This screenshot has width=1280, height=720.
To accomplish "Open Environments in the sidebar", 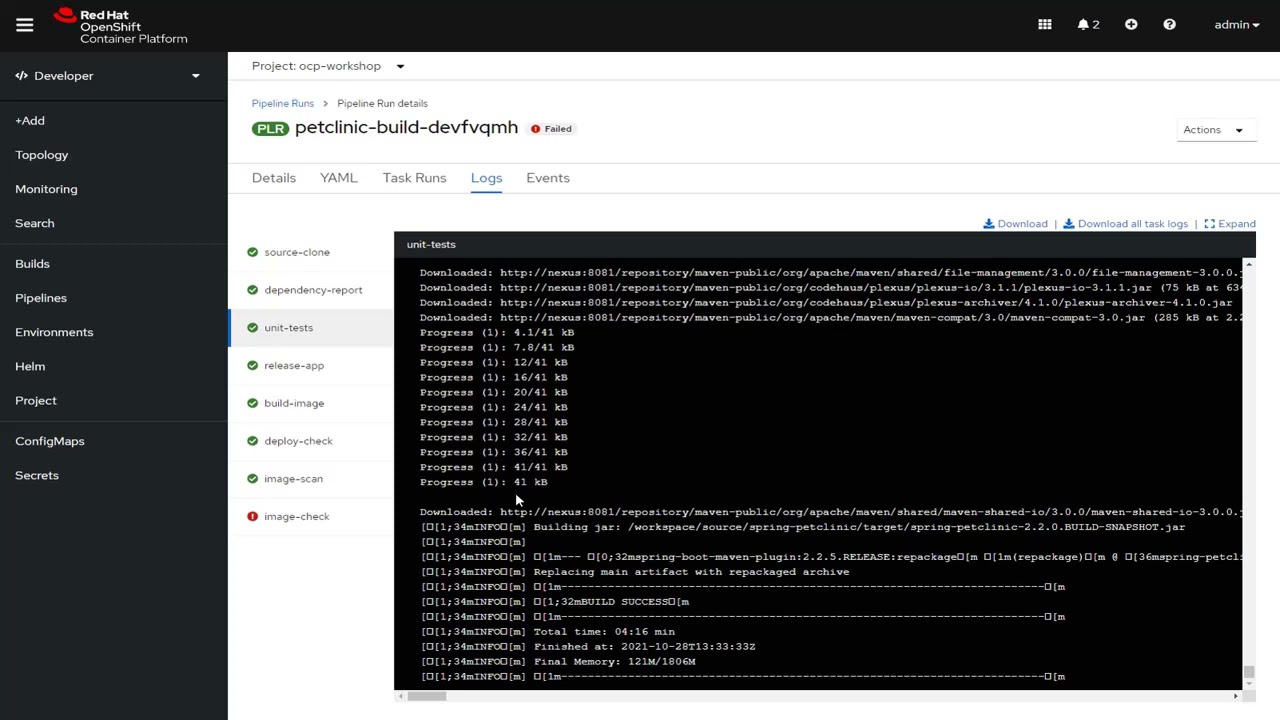I will coord(54,332).
